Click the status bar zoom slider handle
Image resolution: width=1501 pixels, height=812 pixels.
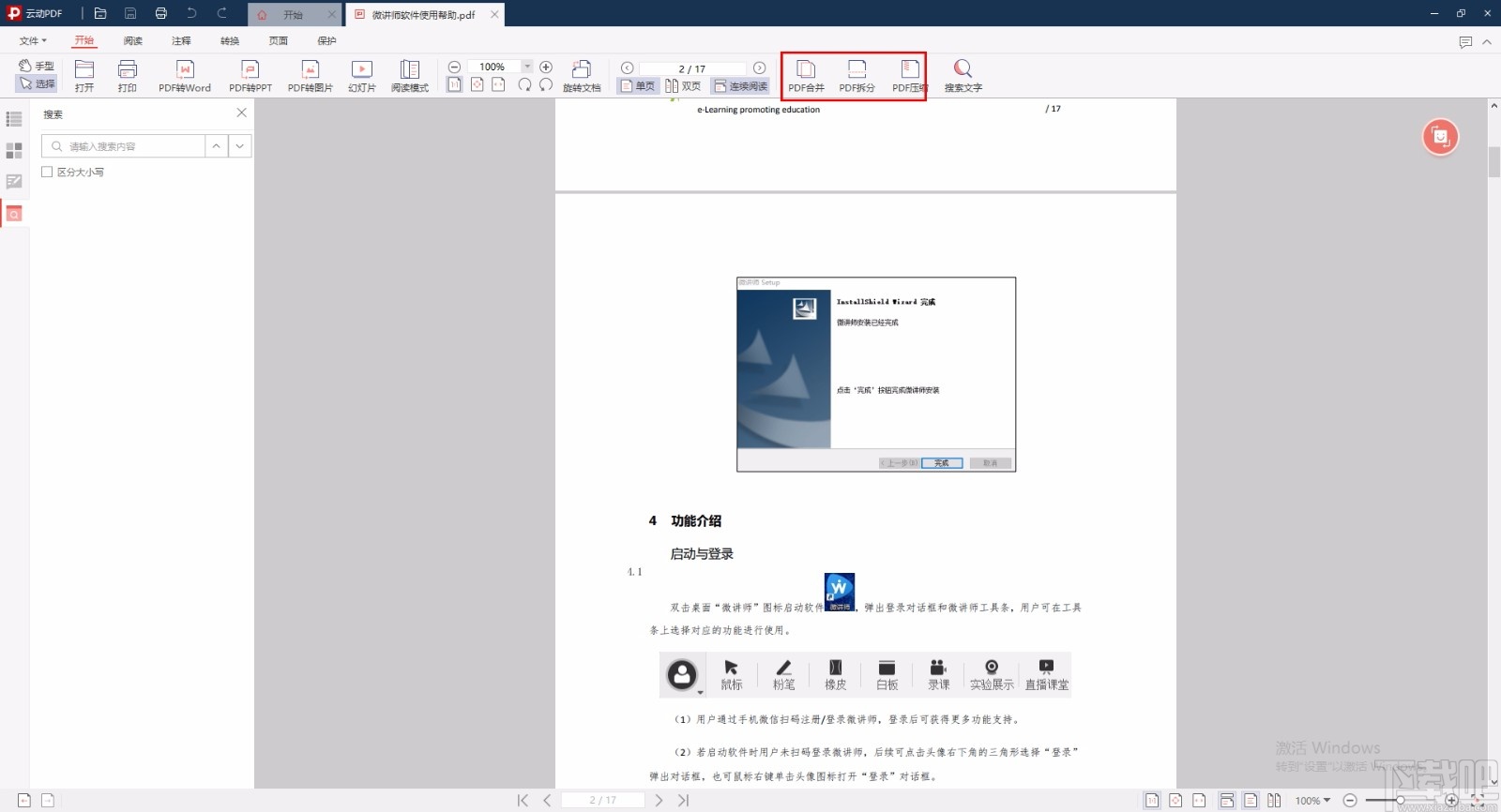point(1400,800)
